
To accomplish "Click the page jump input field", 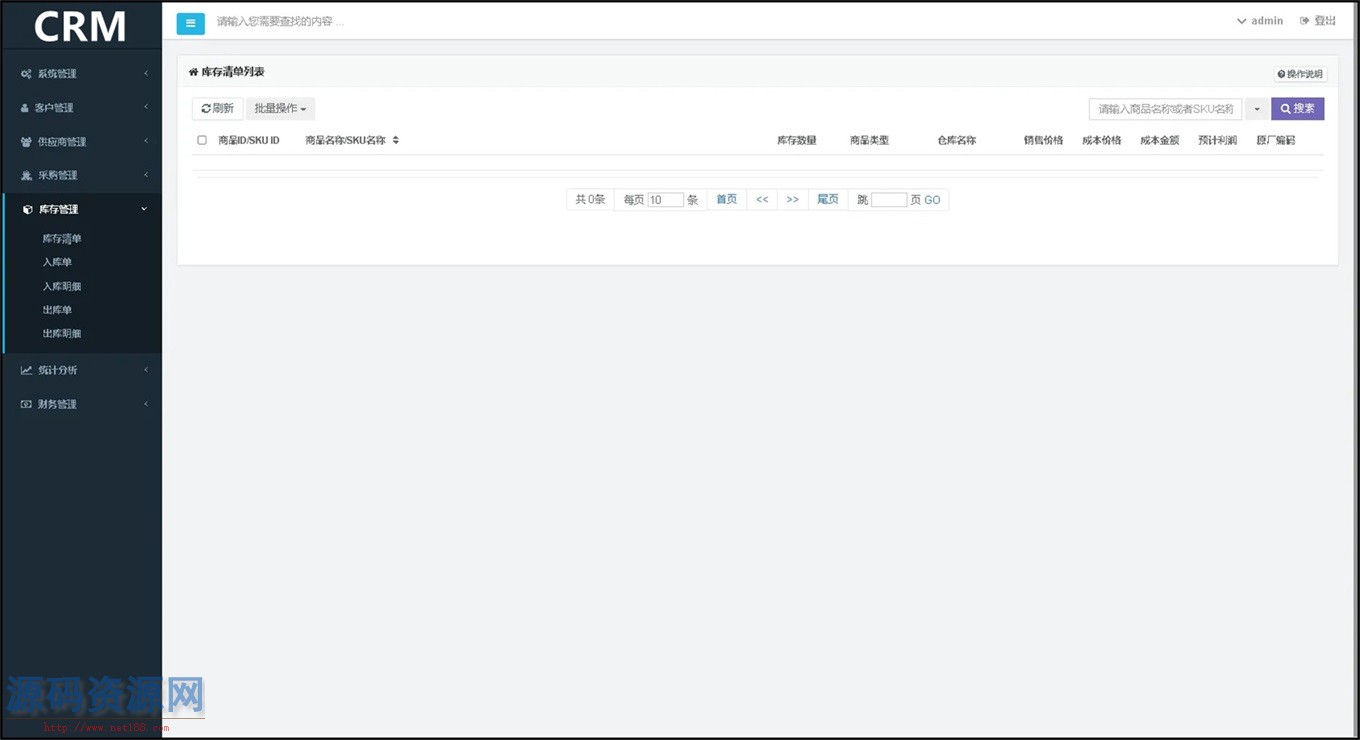I will click(x=889, y=199).
